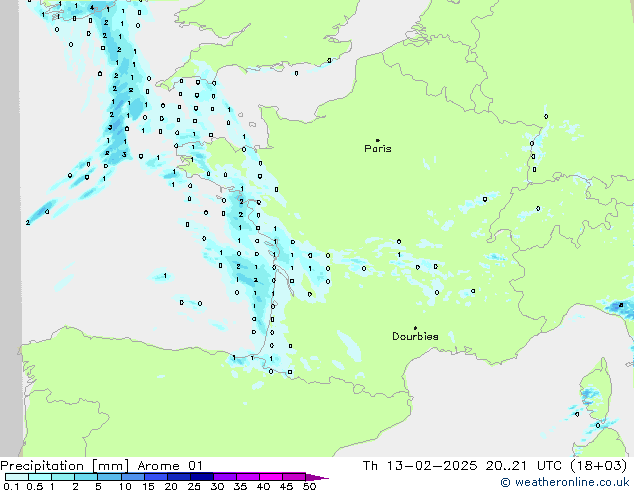Click the '(18+03)' run offset text

[598, 466]
